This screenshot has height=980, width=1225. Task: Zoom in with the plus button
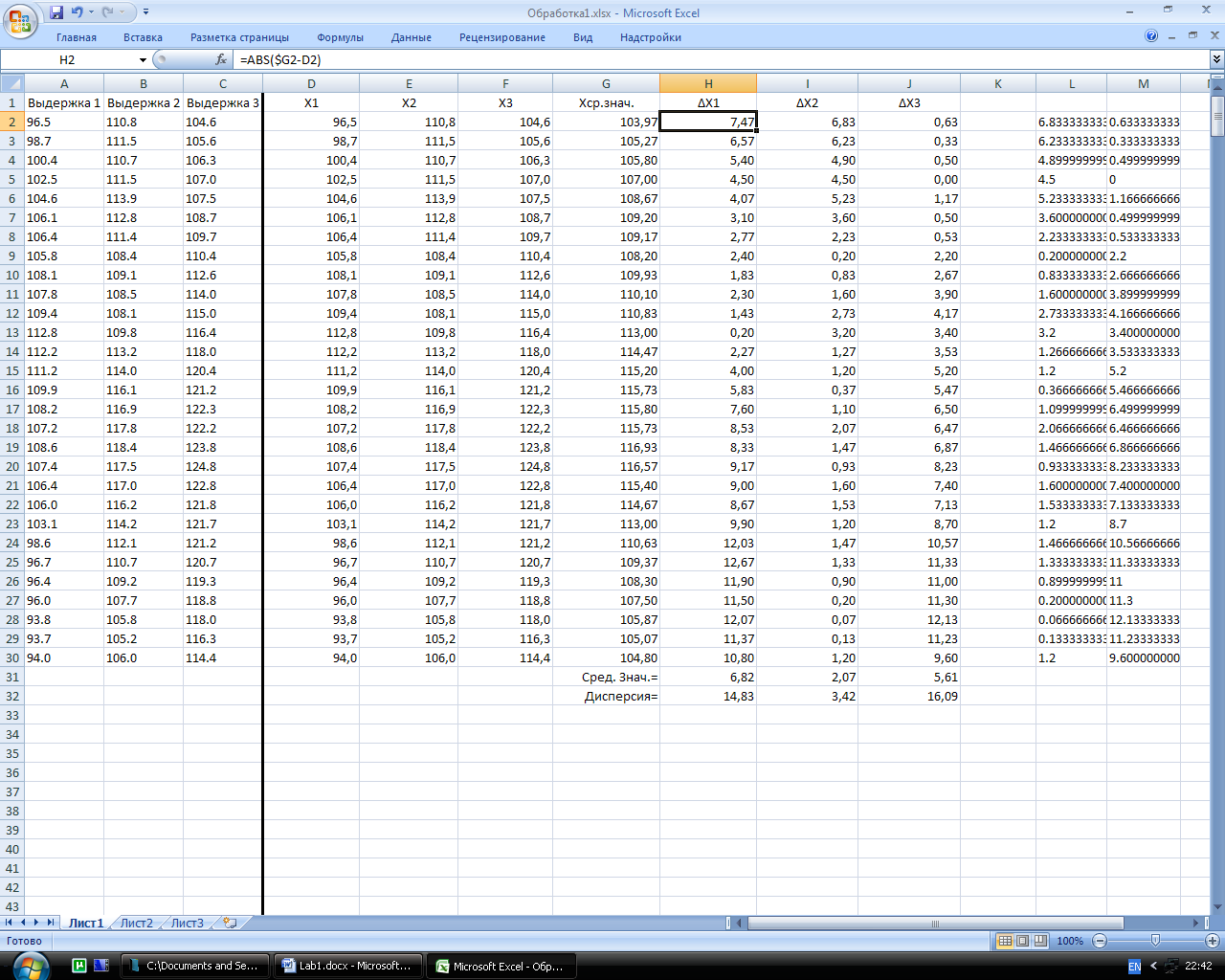[1213, 941]
